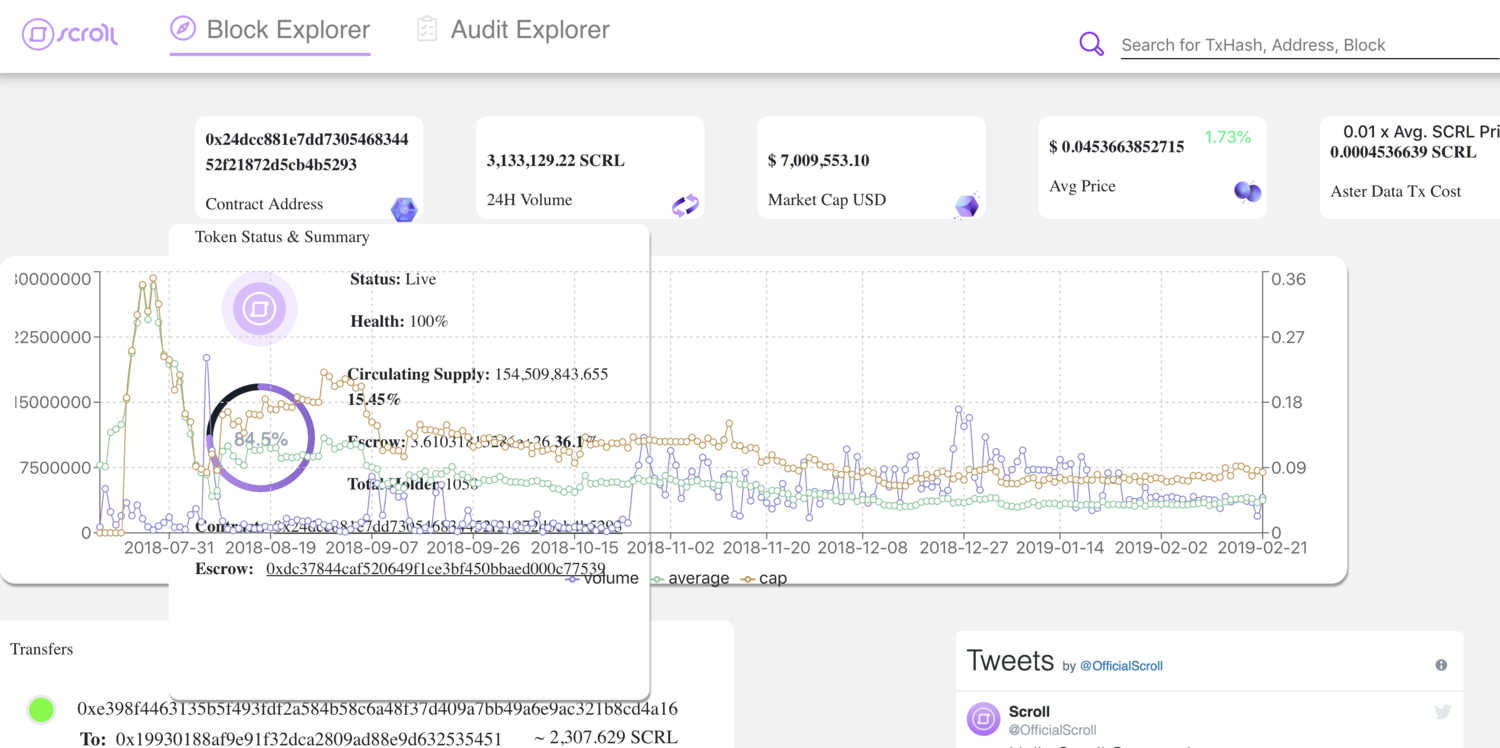
Task: Click the Tweets heading
Action: coord(1010,661)
